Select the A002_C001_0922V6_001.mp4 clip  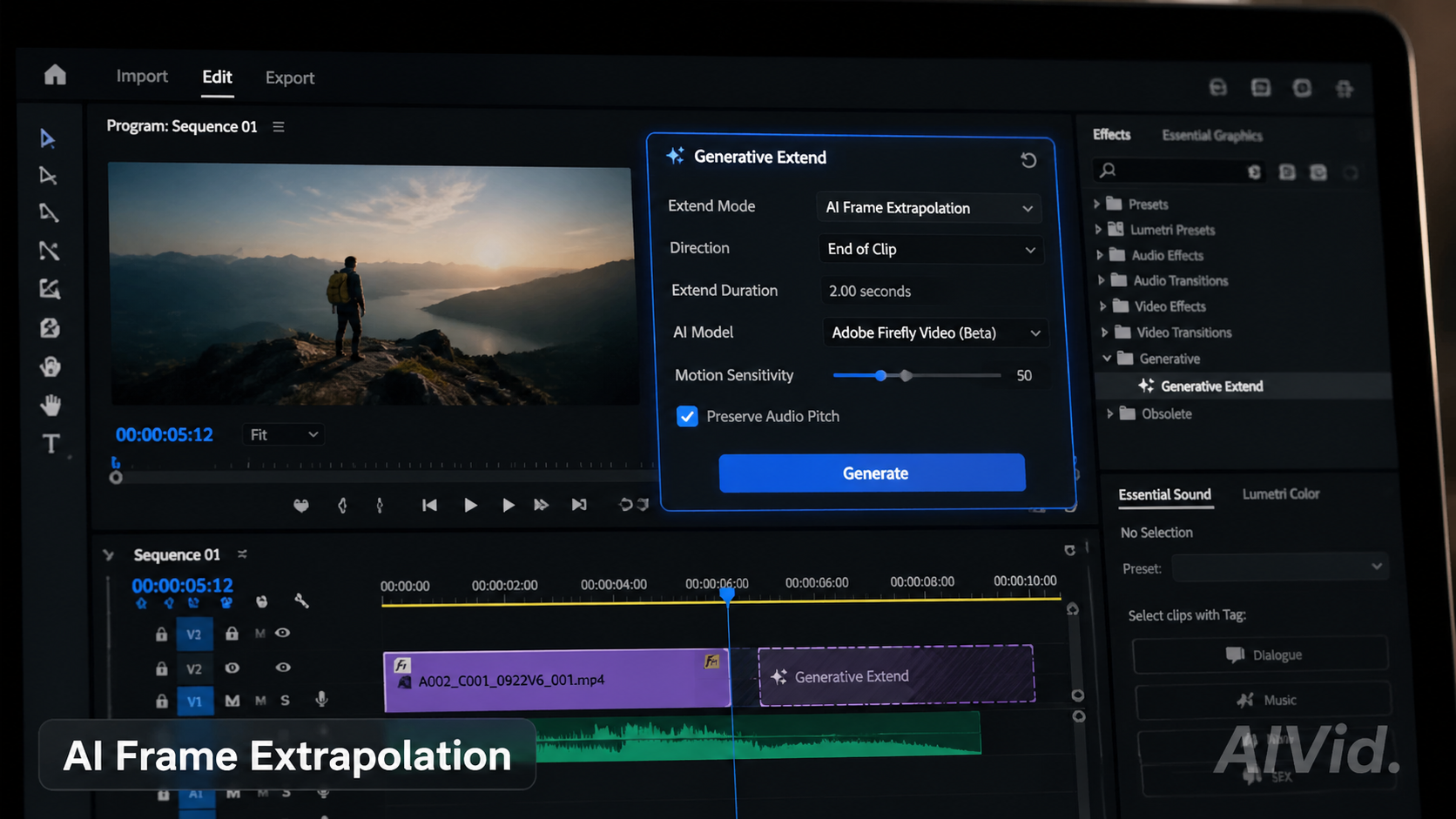(x=557, y=681)
